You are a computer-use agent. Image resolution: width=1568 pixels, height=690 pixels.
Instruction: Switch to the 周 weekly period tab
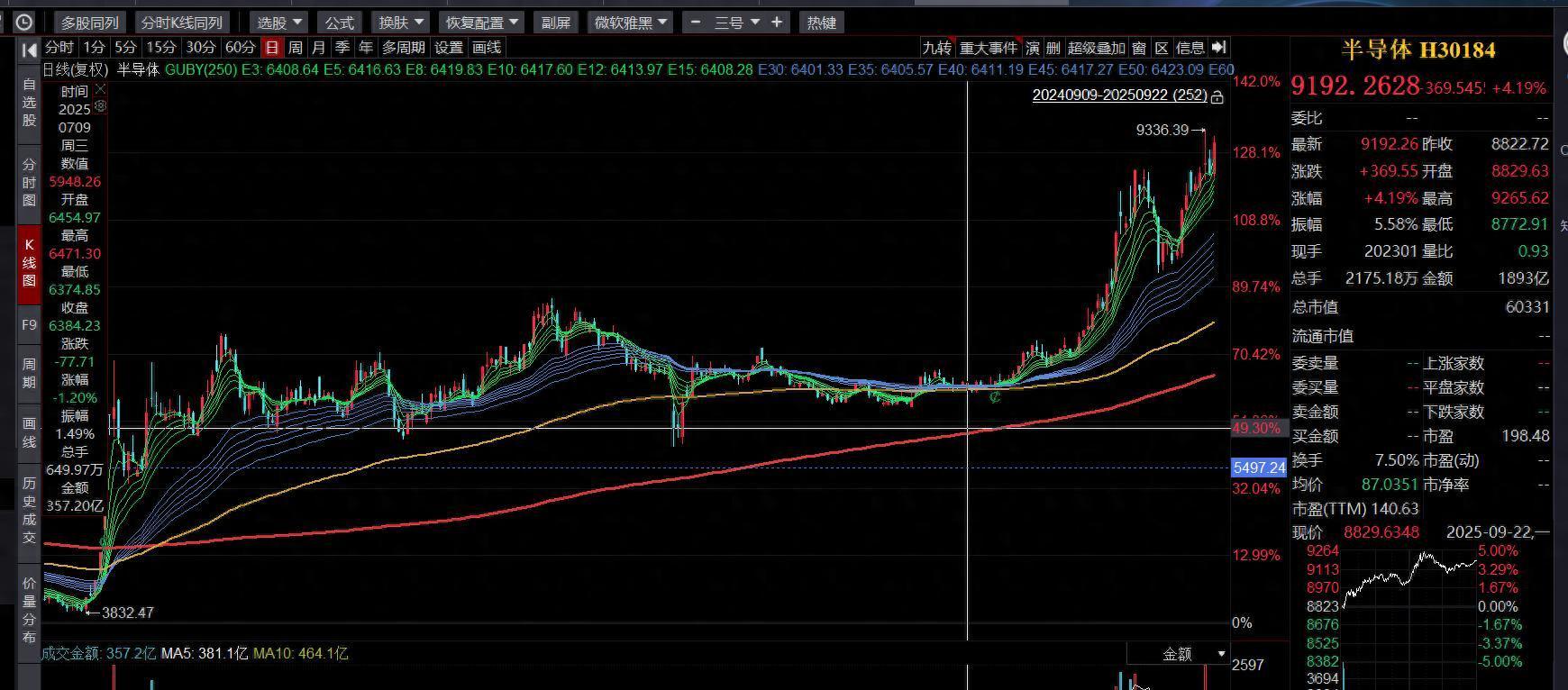pos(295,48)
